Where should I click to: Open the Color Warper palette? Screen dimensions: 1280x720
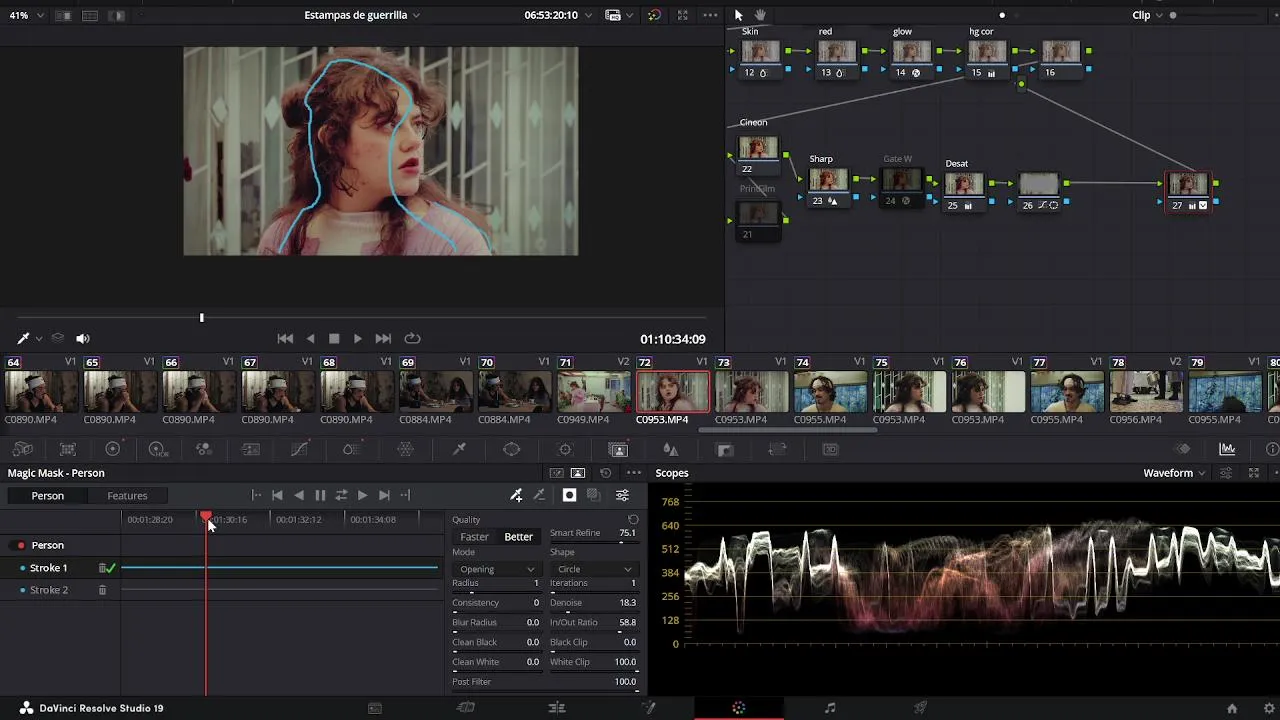(406, 450)
